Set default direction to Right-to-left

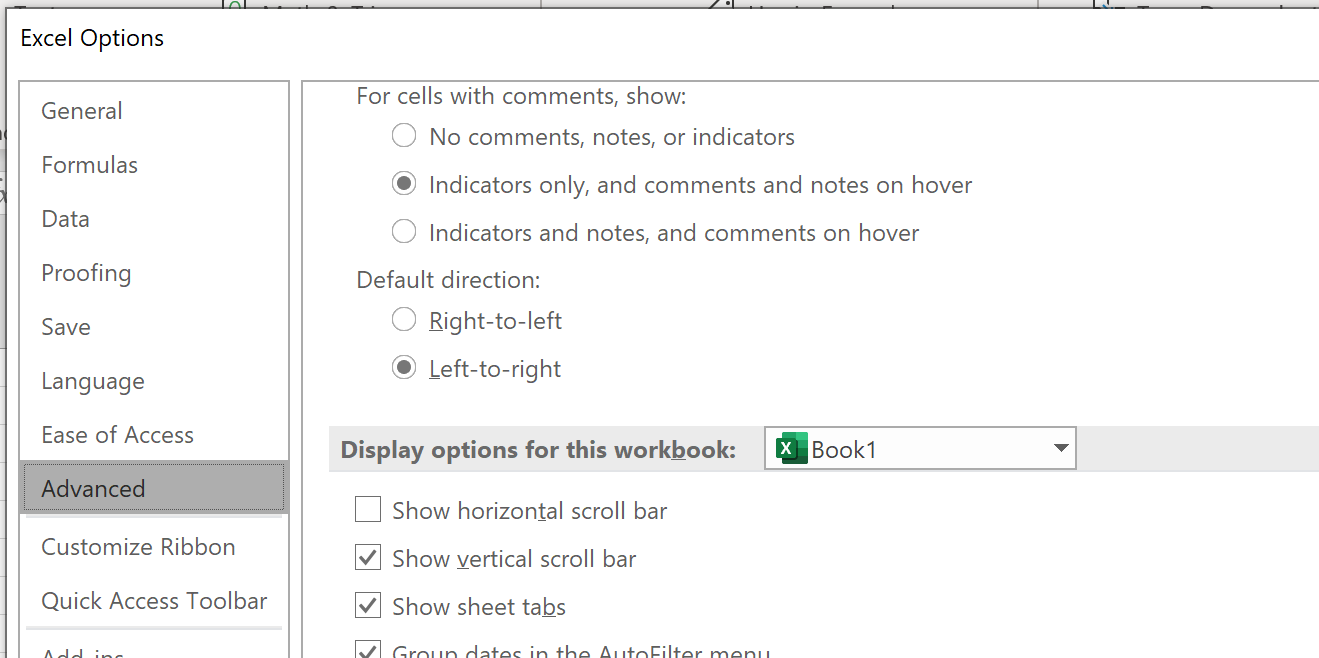(x=404, y=320)
